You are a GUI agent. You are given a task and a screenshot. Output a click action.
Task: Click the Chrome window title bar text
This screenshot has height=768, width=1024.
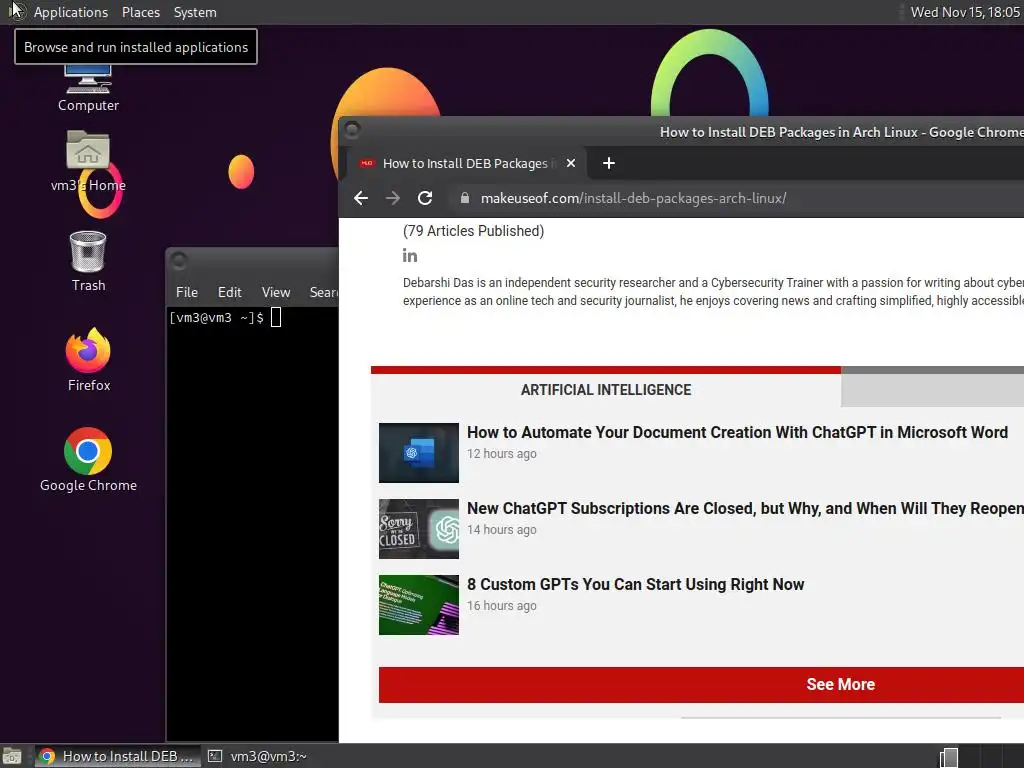click(841, 132)
